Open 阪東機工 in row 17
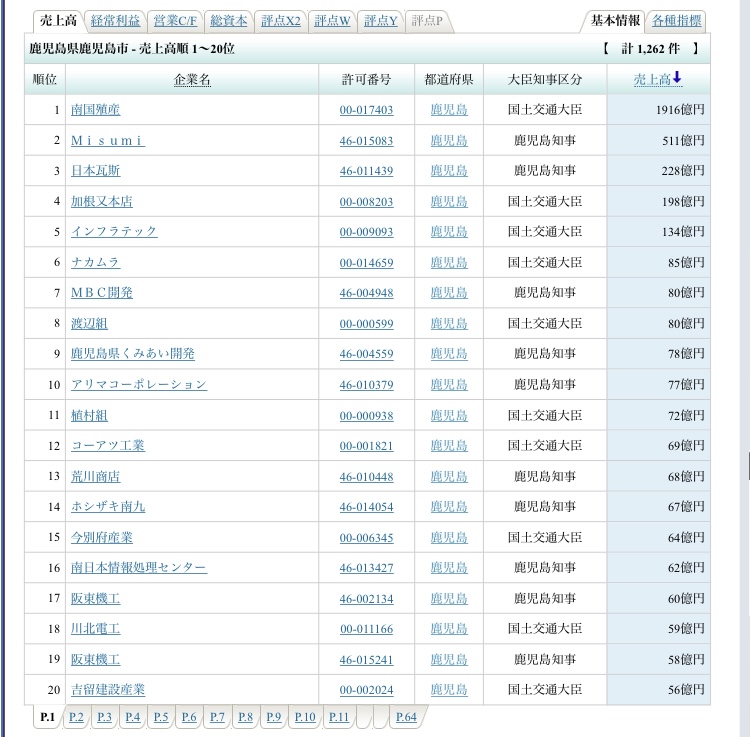This screenshot has width=750, height=737. 96,598
